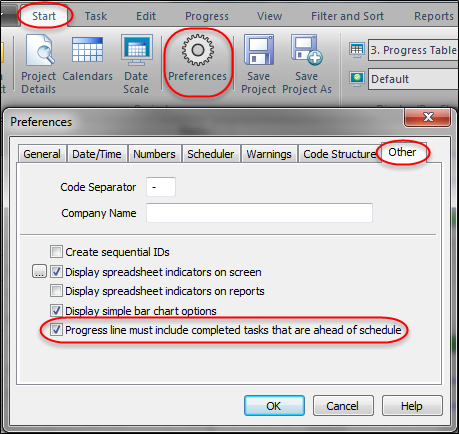Switch to the Task ribbon tab
The width and height of the screenshot is (459, 434).
(x=96, y=16)
